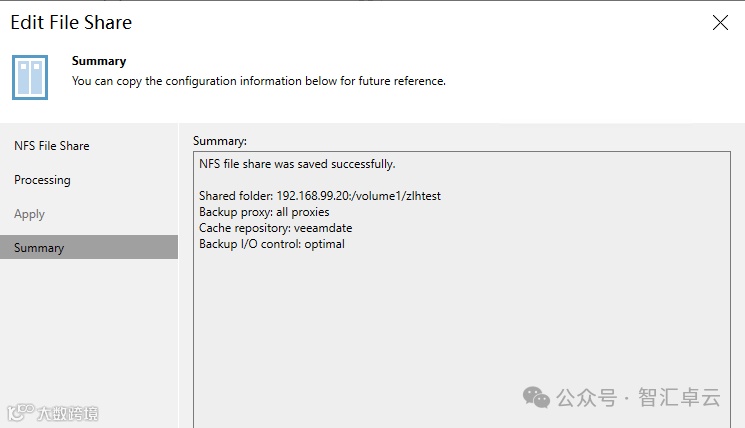The height and width of the screenshot is (428, 745).
Task: Click the Cache repository veeamdate line
Action: (275, 228)
